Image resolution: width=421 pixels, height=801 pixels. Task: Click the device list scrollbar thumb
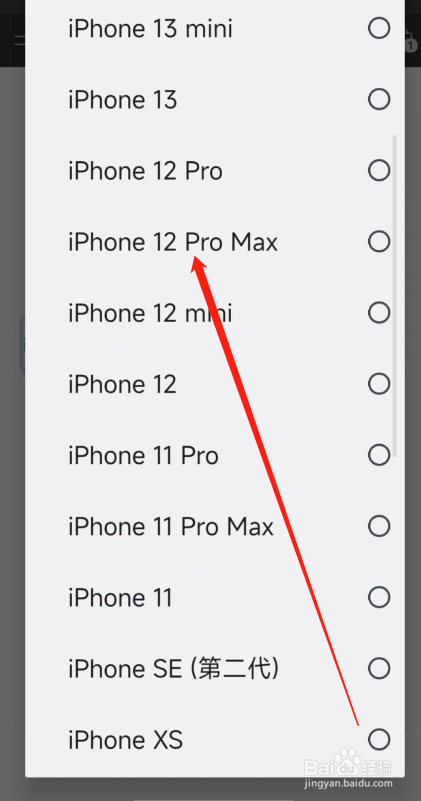pyautogui.click(x=394, y=296)
